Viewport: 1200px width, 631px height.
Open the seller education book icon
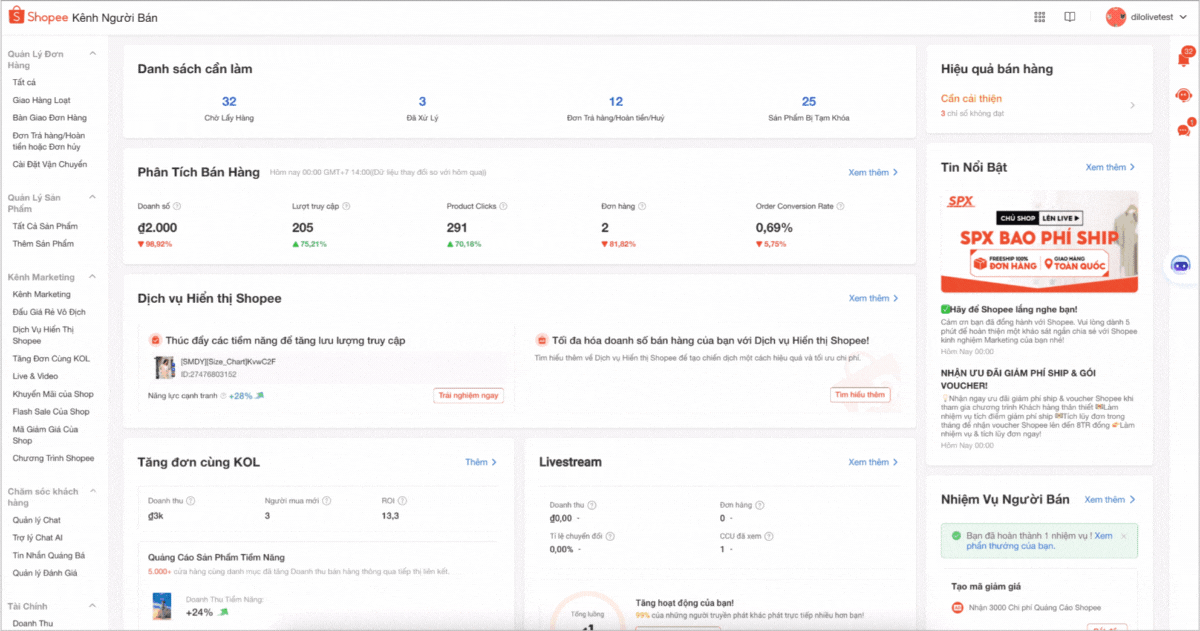(x=1069, y=17)
